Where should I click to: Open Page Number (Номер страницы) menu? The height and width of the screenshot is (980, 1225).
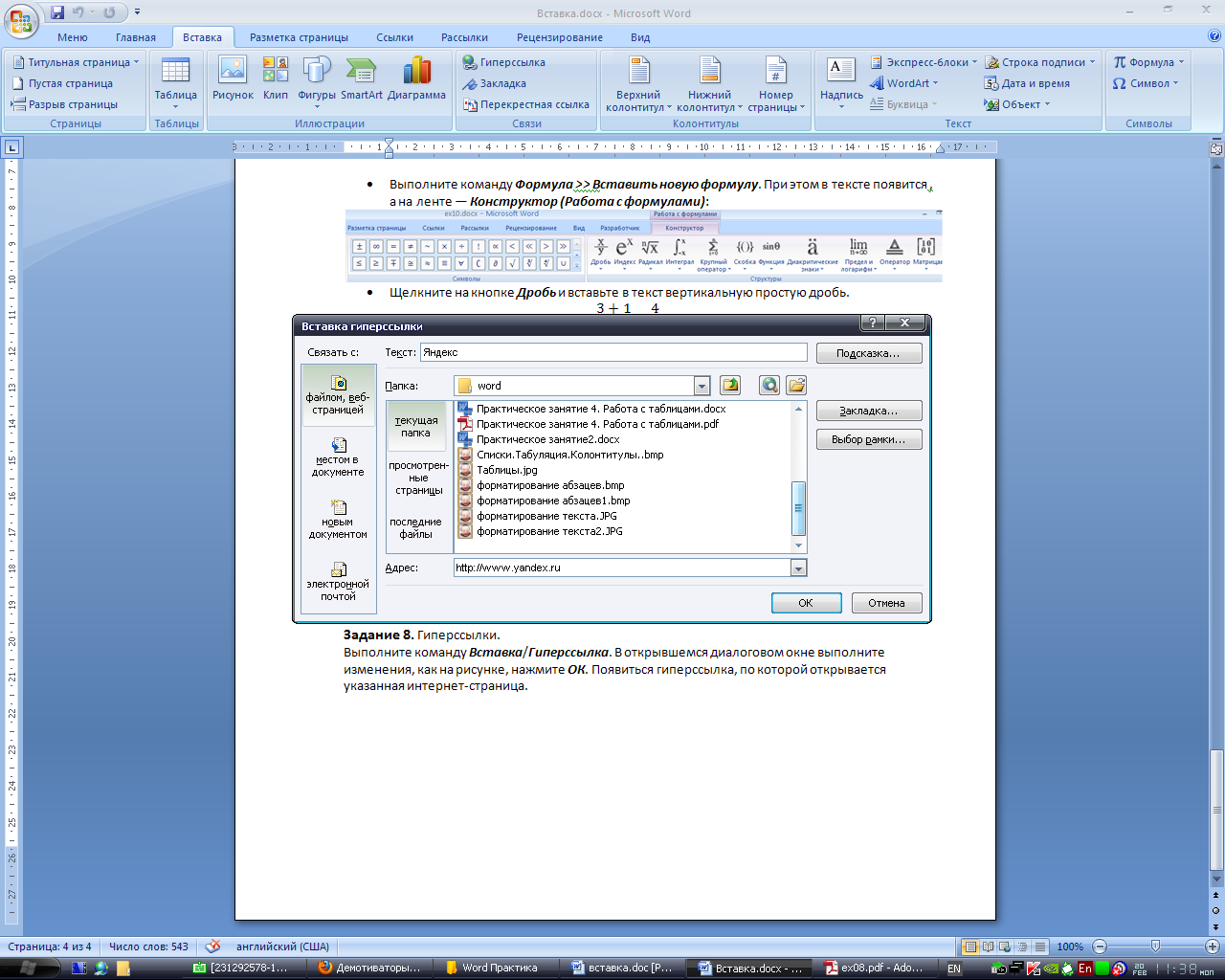pos(776,84)
